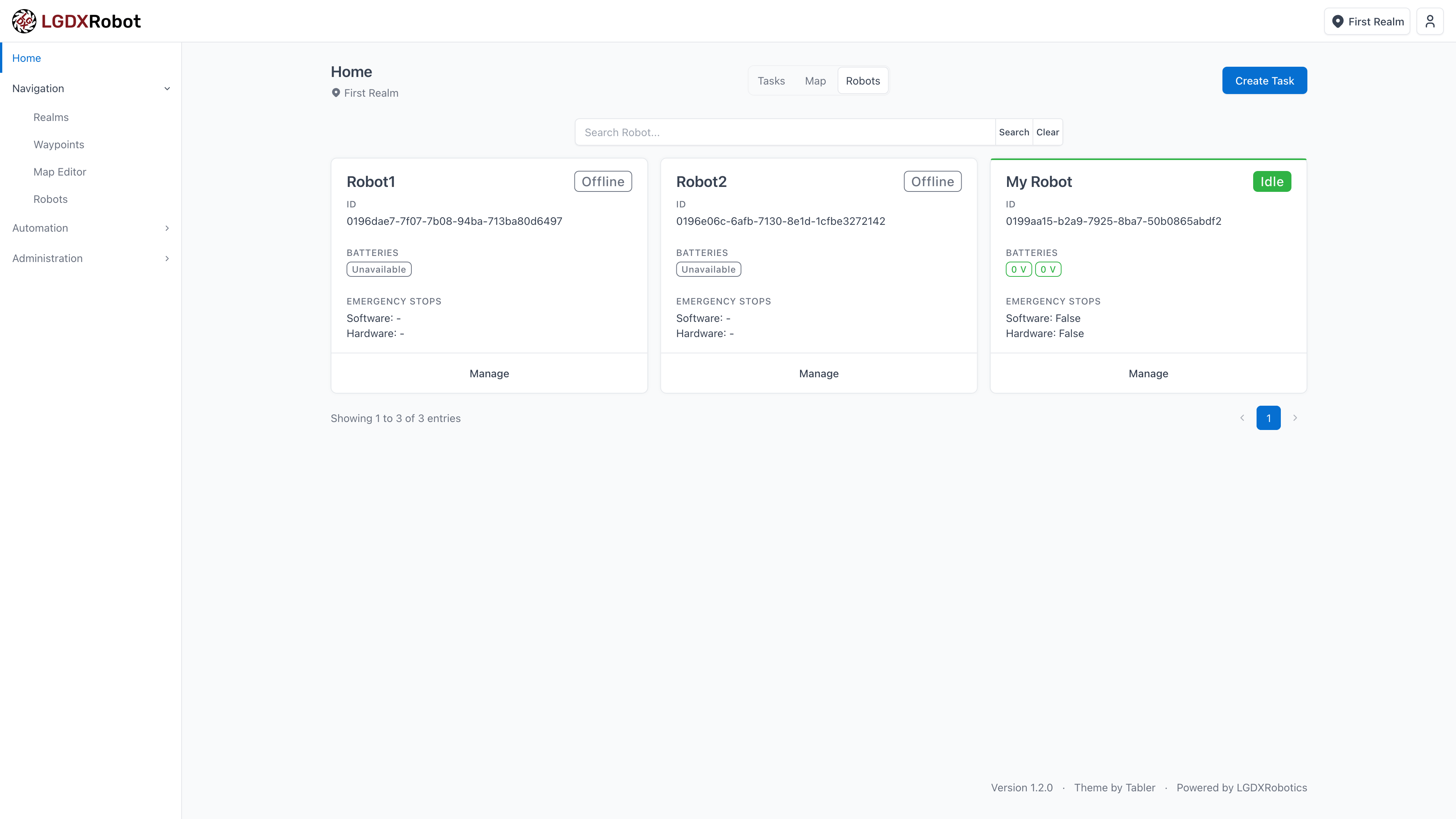
Task: Click the Offline badge on Robot1
Action: [602, 181]
